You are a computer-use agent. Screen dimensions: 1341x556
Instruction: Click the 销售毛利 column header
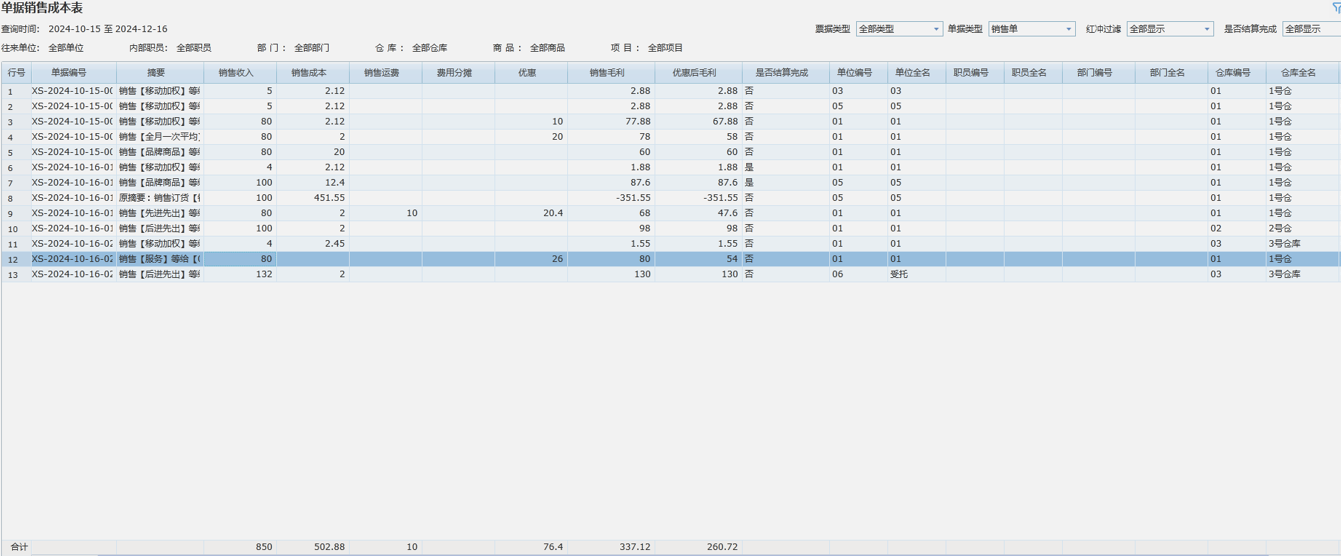pyautogui.click(x=610, y=73)
